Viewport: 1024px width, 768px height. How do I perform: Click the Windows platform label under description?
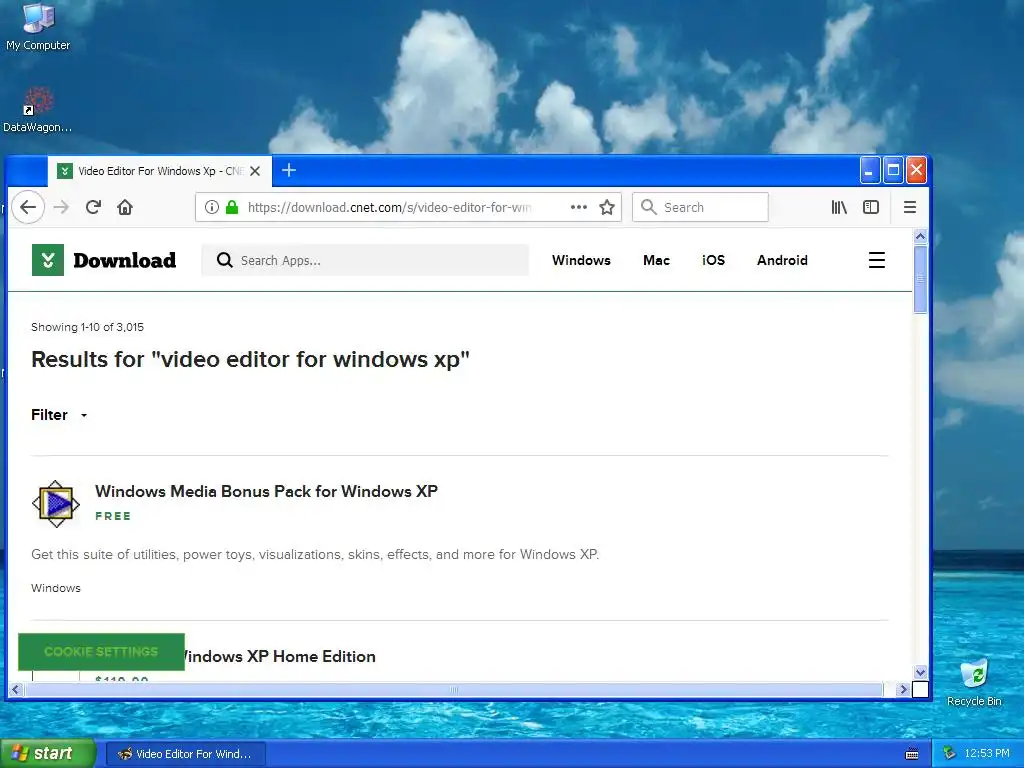click(x=56, y=588)
